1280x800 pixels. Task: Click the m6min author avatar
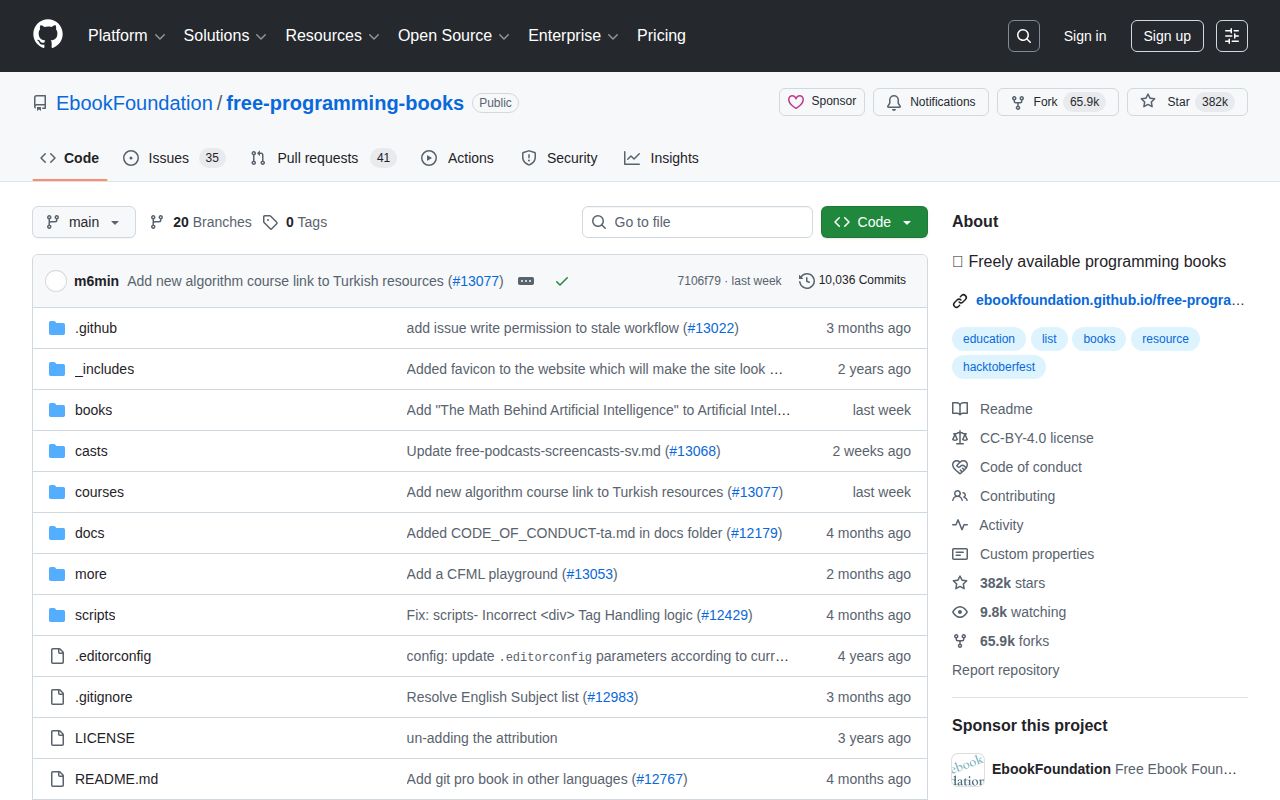click(x=56, y=281)
